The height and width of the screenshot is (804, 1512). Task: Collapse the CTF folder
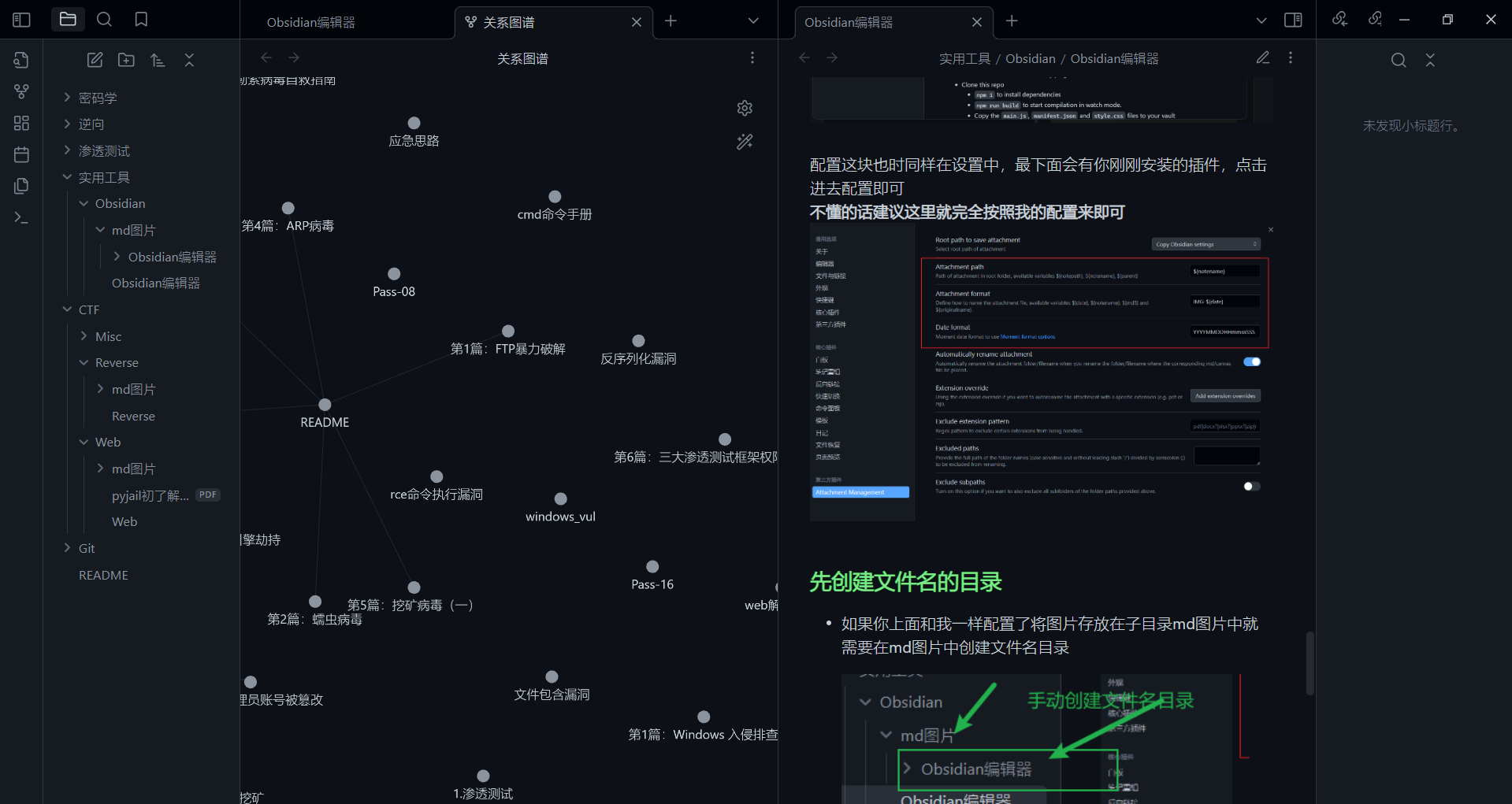click(88, 309)
